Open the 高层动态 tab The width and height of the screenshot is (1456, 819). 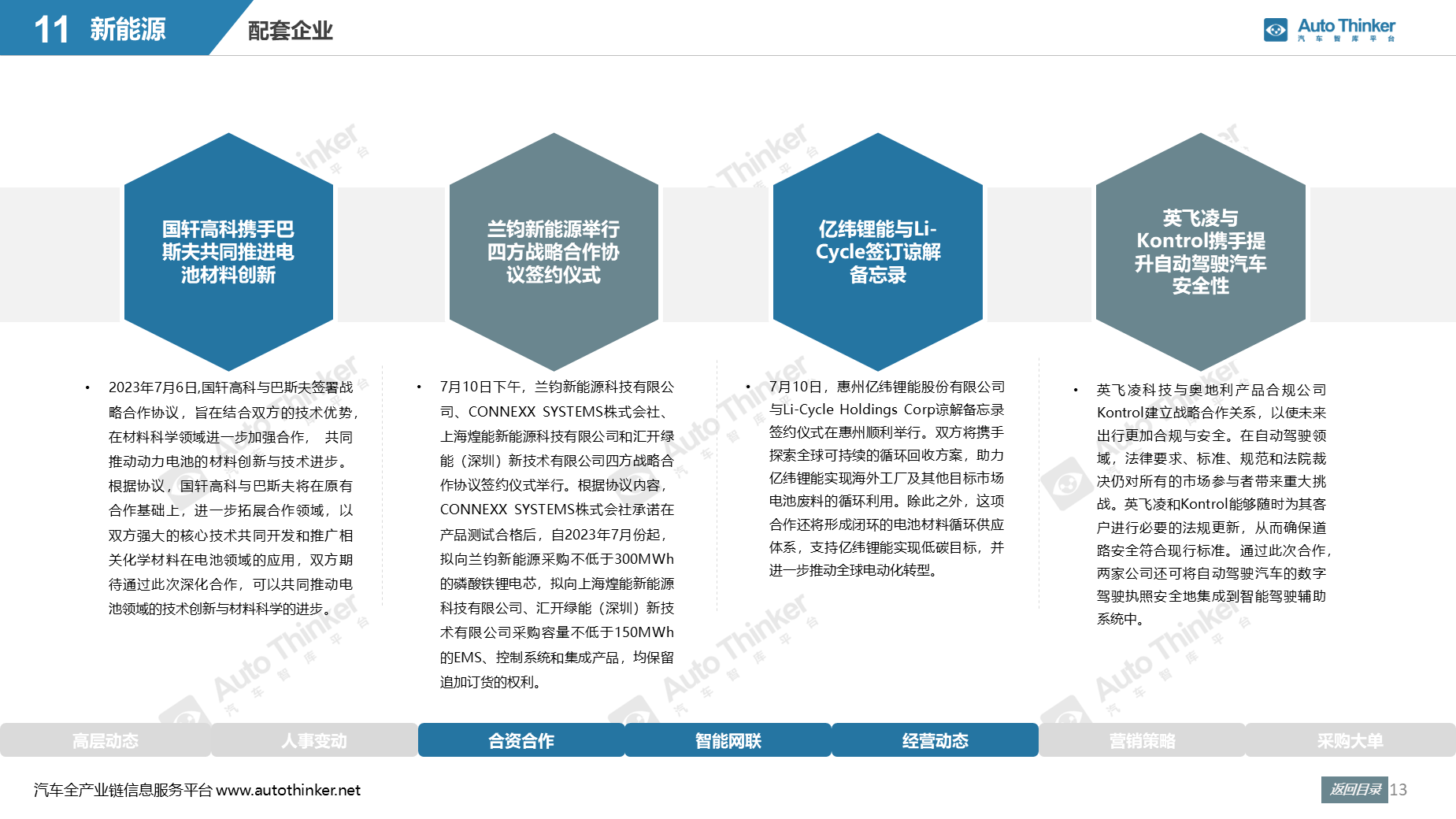tap(105, 740)
